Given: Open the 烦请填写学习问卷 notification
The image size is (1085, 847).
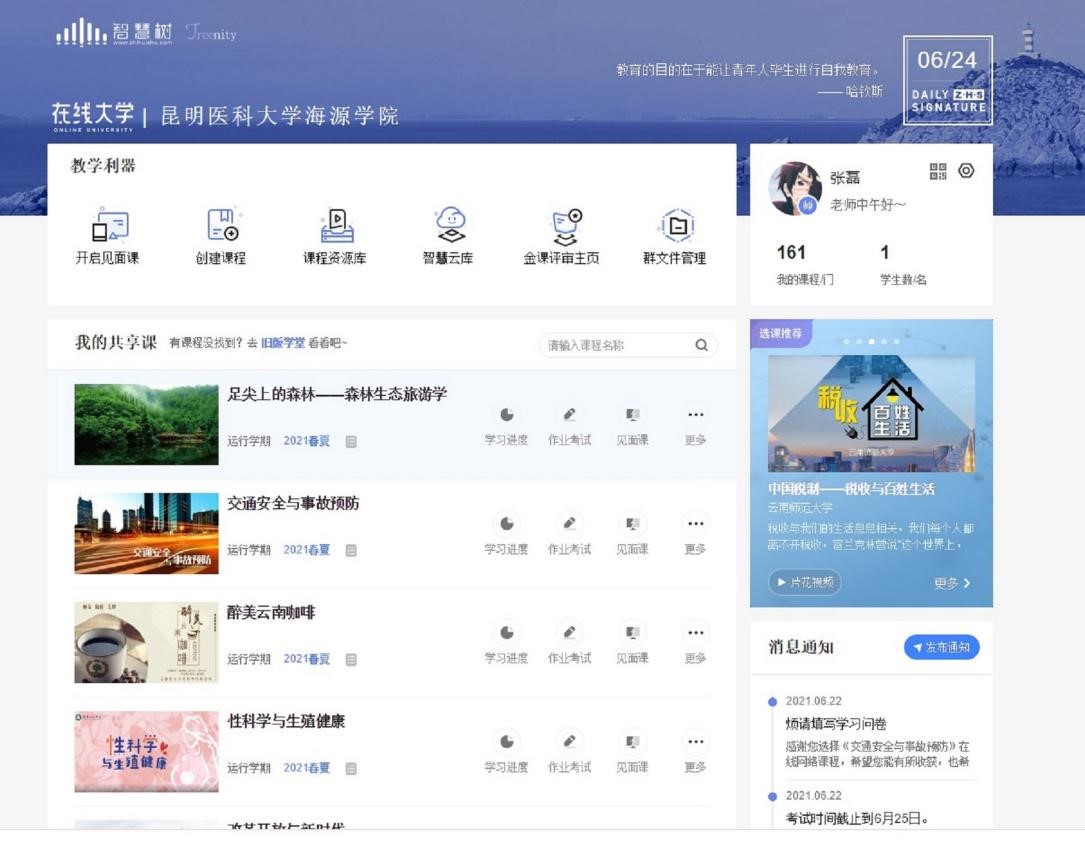Looking at the screenshot, I should 836,724.
